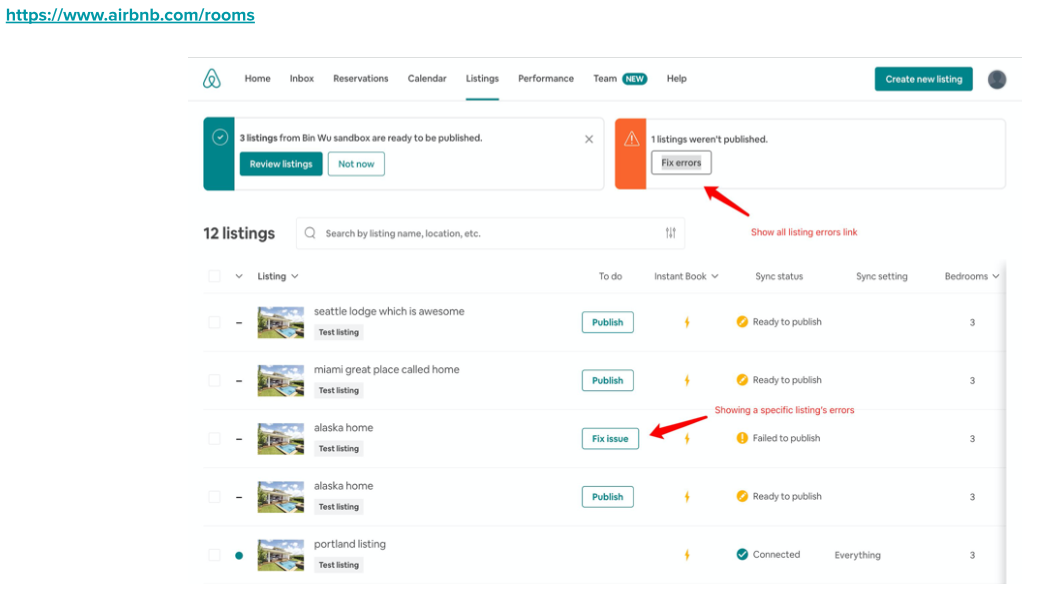Viewport: 1038px width, 599px height.
Task: Click the listing search input field
Action: click(x=480, y=233)
